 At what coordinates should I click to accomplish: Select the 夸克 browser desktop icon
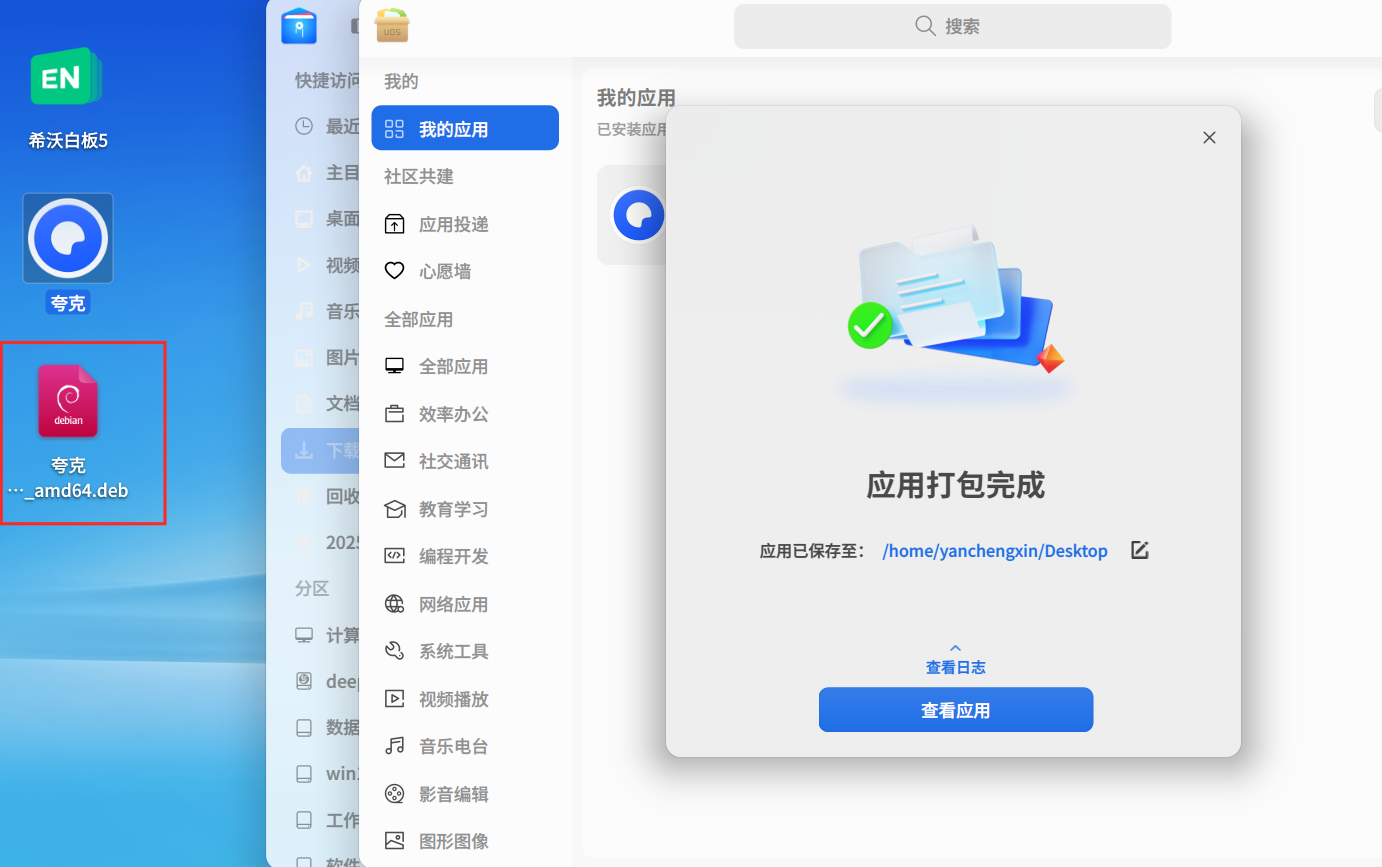point(68,253)
